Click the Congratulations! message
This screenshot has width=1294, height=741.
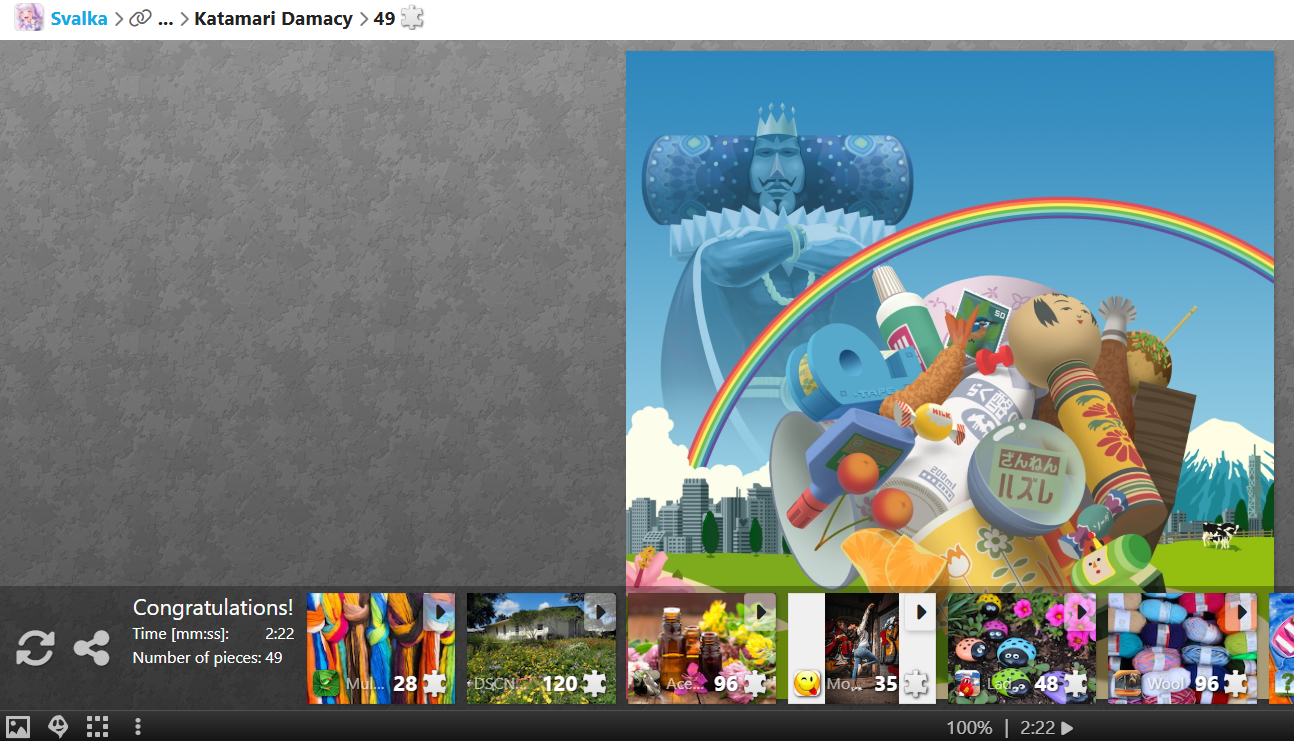[213, 607]
